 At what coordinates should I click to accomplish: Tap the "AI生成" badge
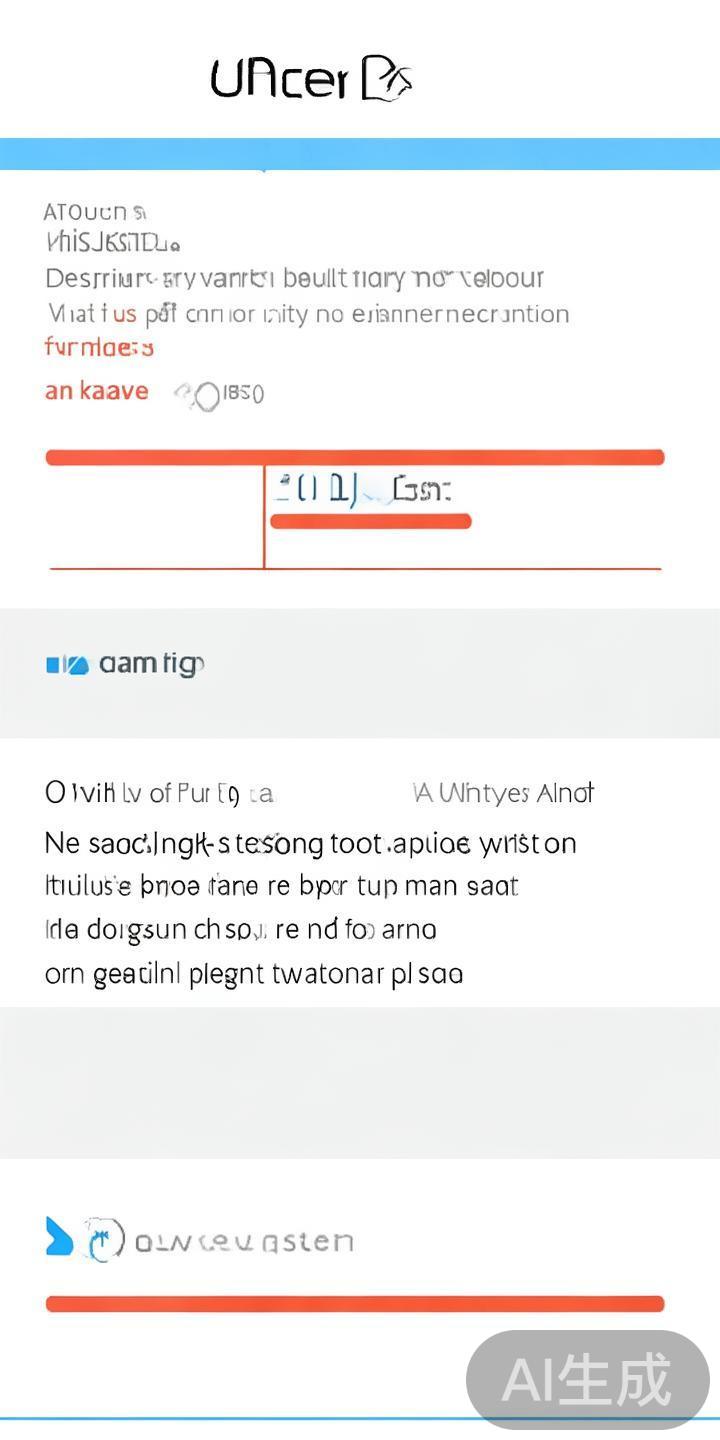(x=587, y=1380)
